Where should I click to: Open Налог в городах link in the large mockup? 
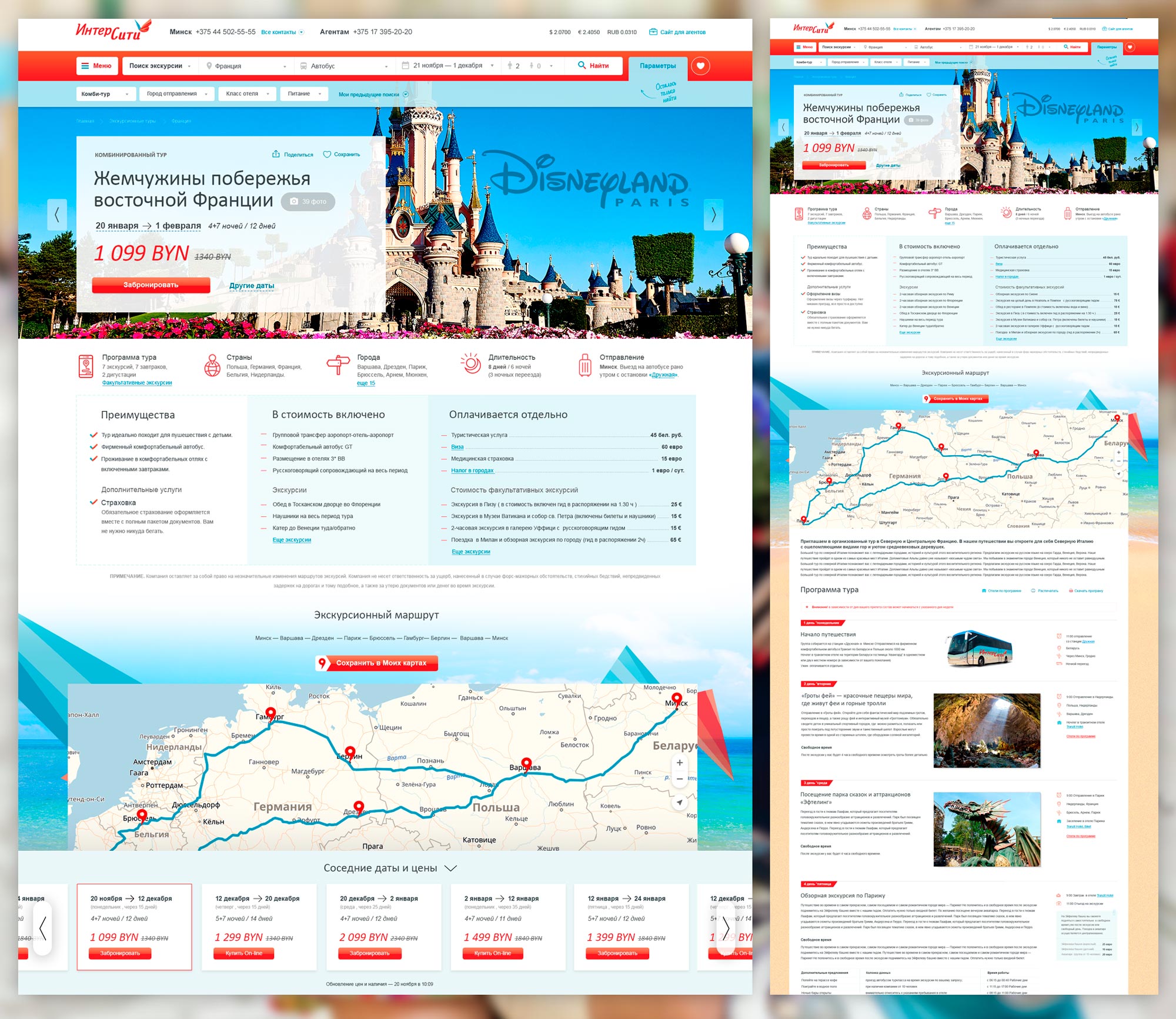click(472, 470)
